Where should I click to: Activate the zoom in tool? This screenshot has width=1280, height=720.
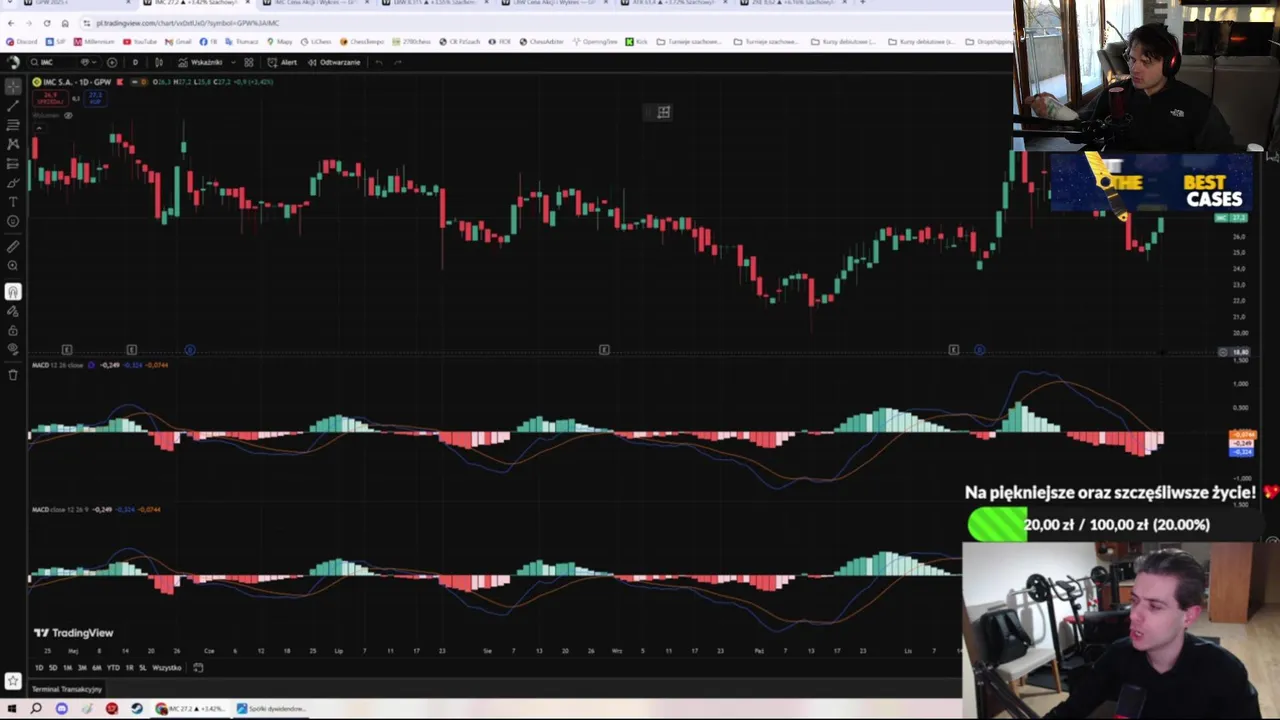tap(13, 266)
